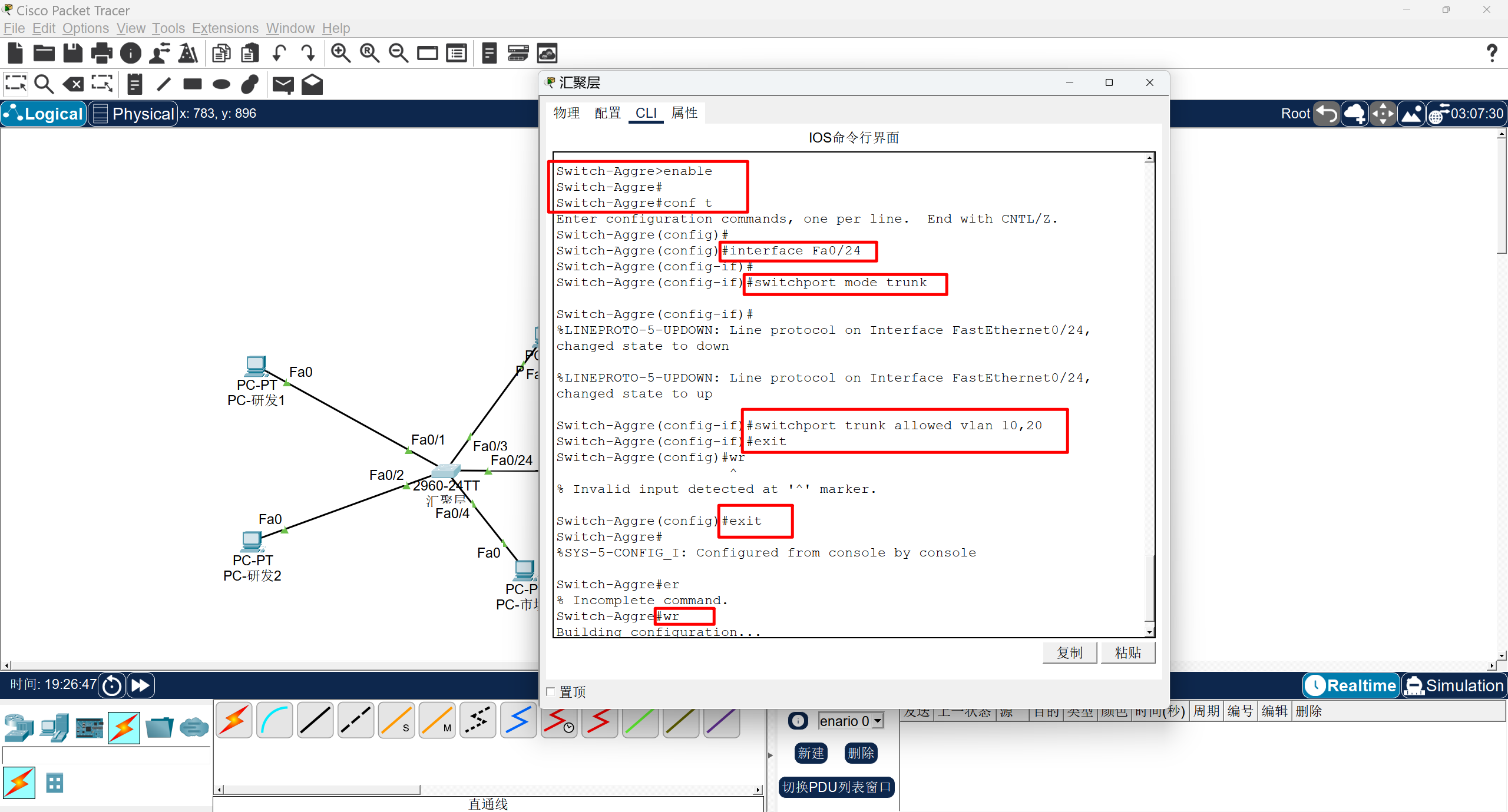
Task: Open the Options menu
Action: click(85, 28)
